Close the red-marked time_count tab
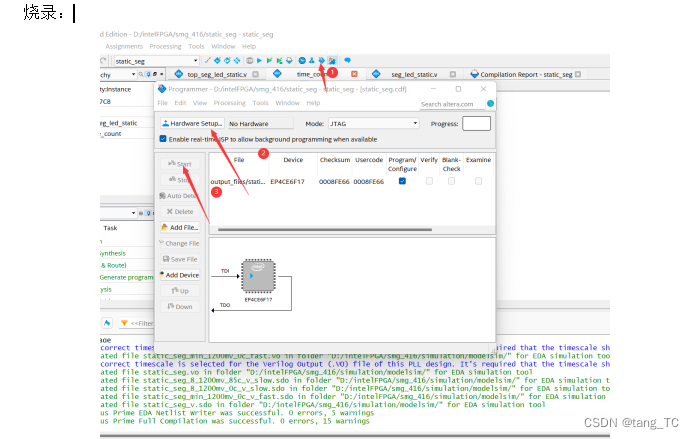This screenshot has width=694, height=439. click(x=354, y=74)
